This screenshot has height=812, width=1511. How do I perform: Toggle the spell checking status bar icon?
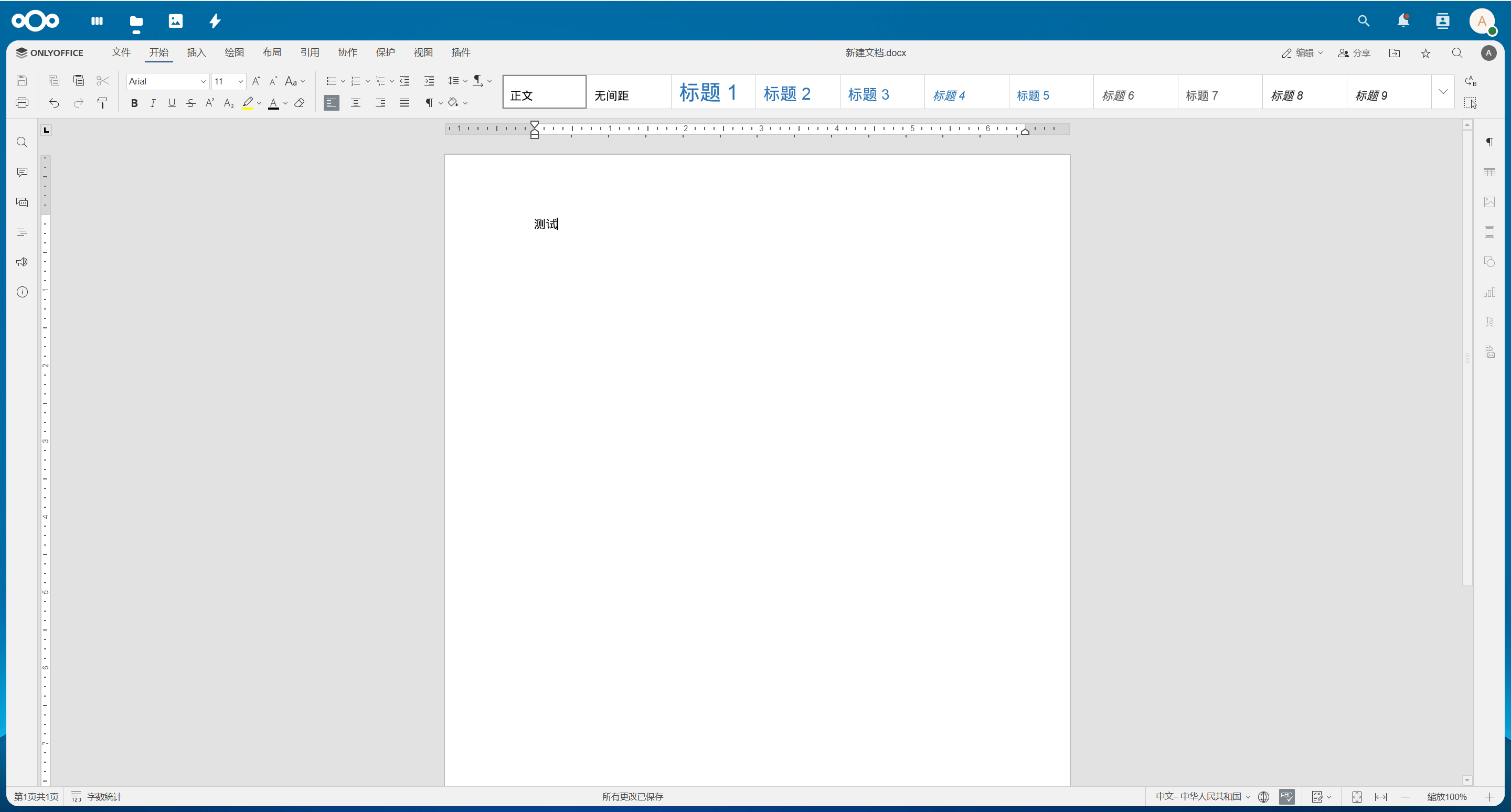tap(1286, 796)
